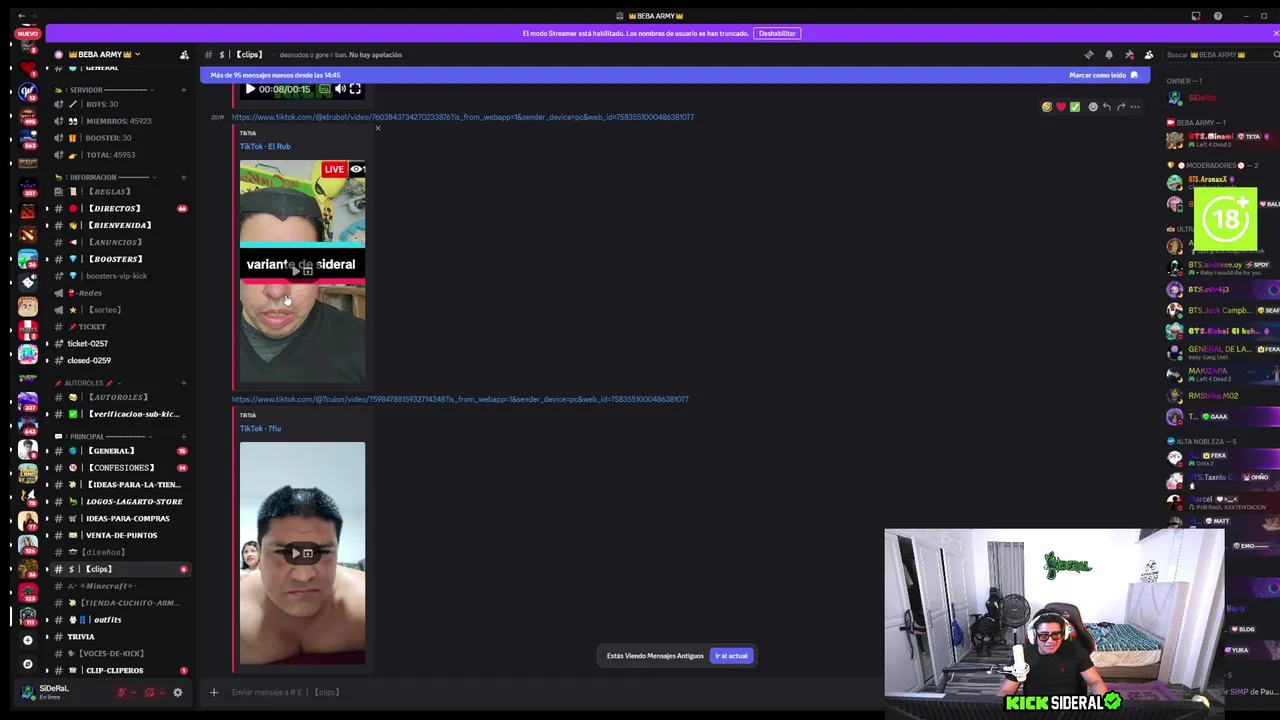React with the laughing emoji

[x=1047, y=107]
